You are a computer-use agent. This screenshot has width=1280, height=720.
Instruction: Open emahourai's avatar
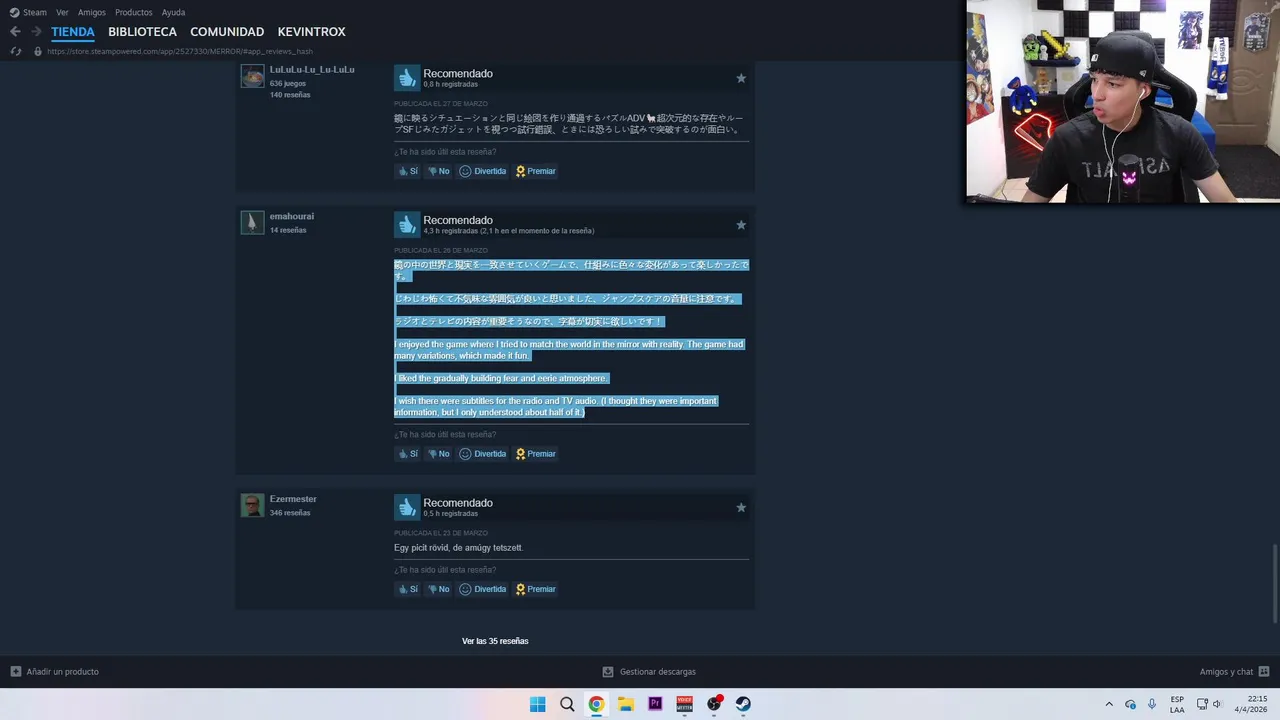[252, 222]
